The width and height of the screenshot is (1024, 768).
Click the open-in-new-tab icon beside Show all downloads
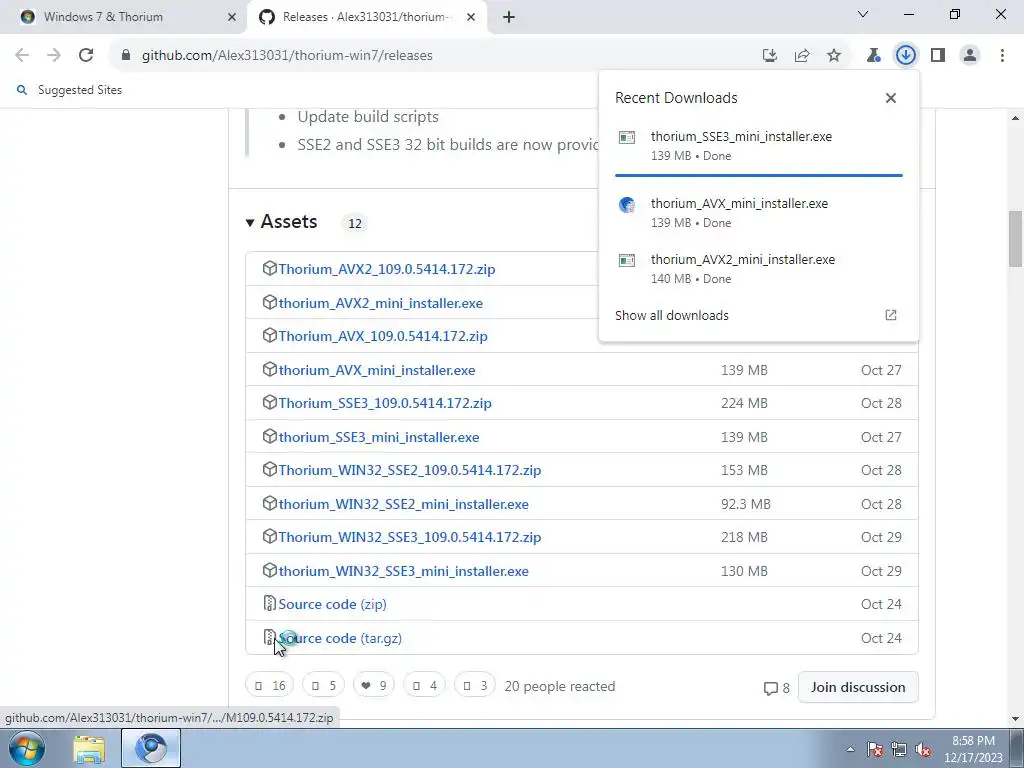891,315
